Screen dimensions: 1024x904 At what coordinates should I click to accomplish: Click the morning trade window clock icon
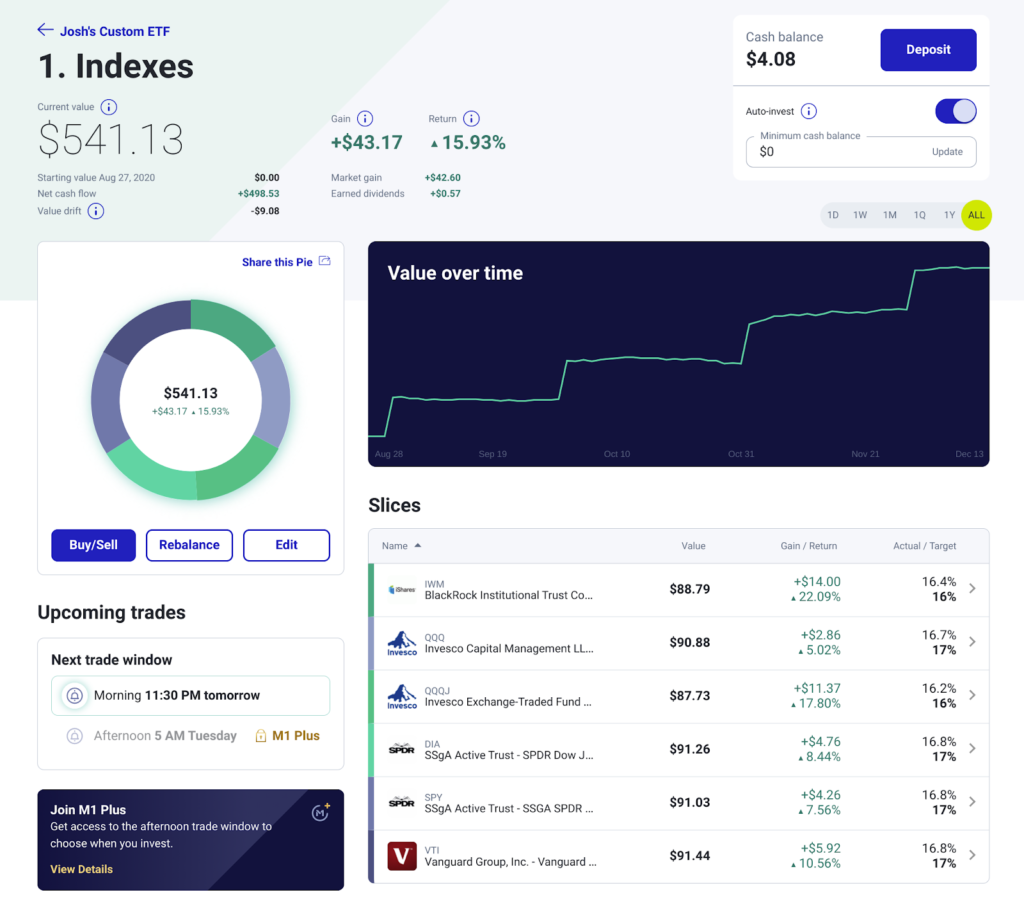click(74, 696)
